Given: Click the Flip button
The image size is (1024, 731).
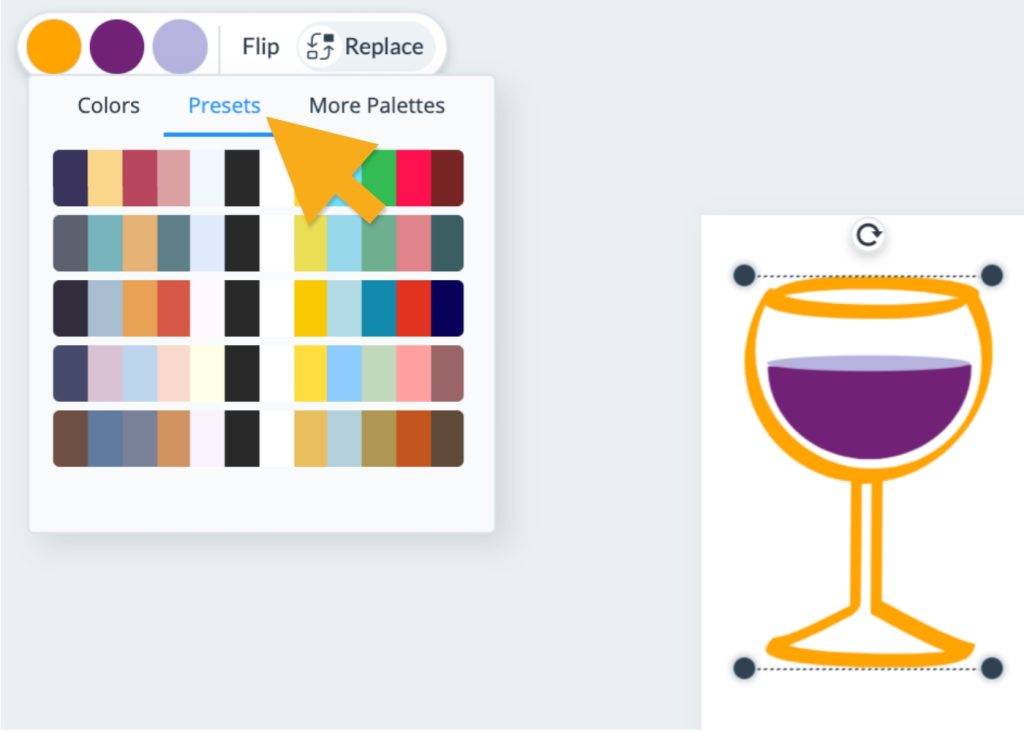Looking at the screenshot, I should (260, 47).
